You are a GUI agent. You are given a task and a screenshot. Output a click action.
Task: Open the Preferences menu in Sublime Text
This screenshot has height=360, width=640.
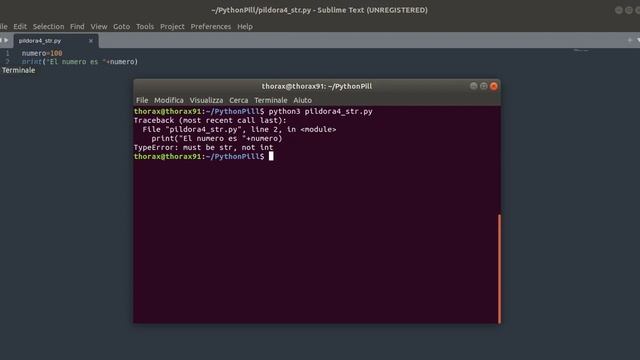pos(211,27)
